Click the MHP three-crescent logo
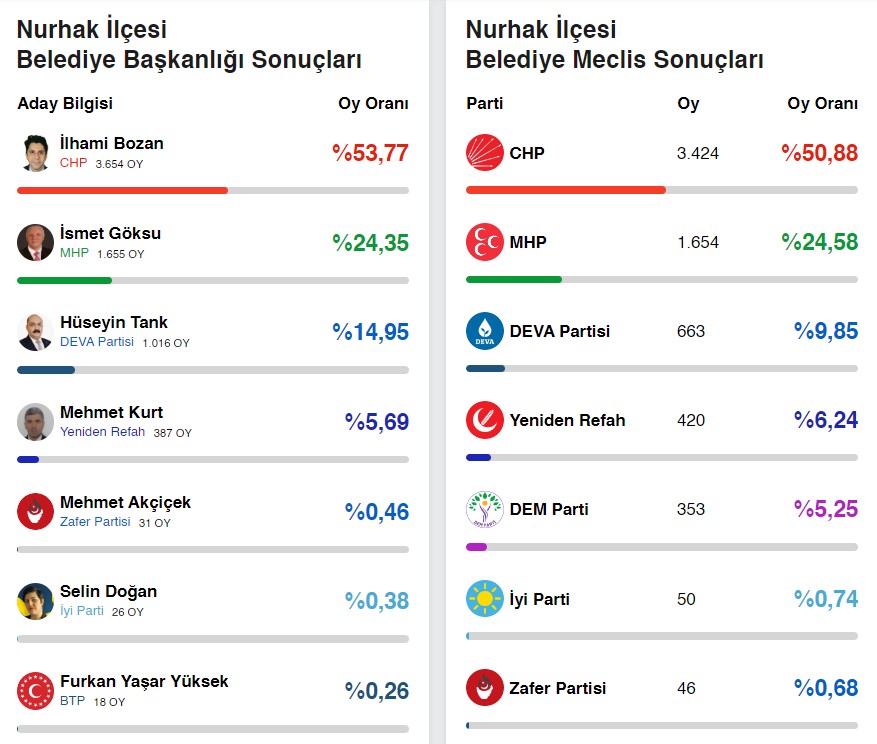877x744 pixels. point(485,242)
